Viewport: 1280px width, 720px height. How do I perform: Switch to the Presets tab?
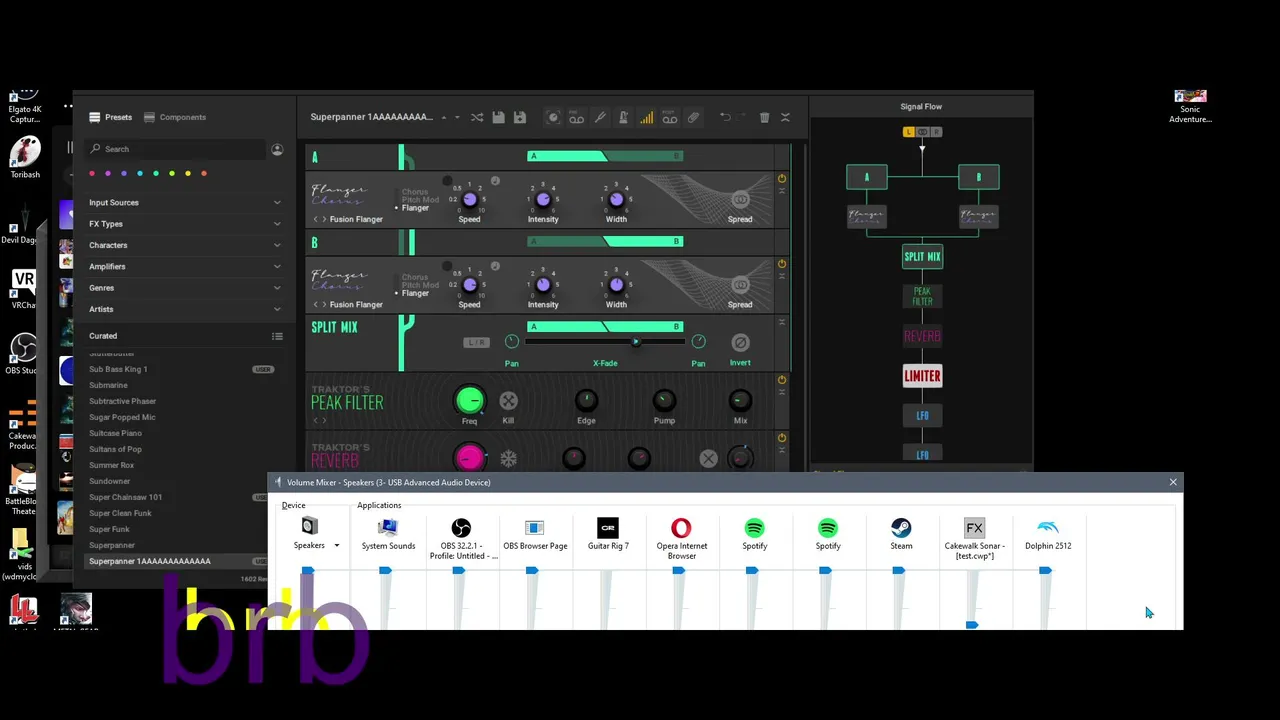111,117
